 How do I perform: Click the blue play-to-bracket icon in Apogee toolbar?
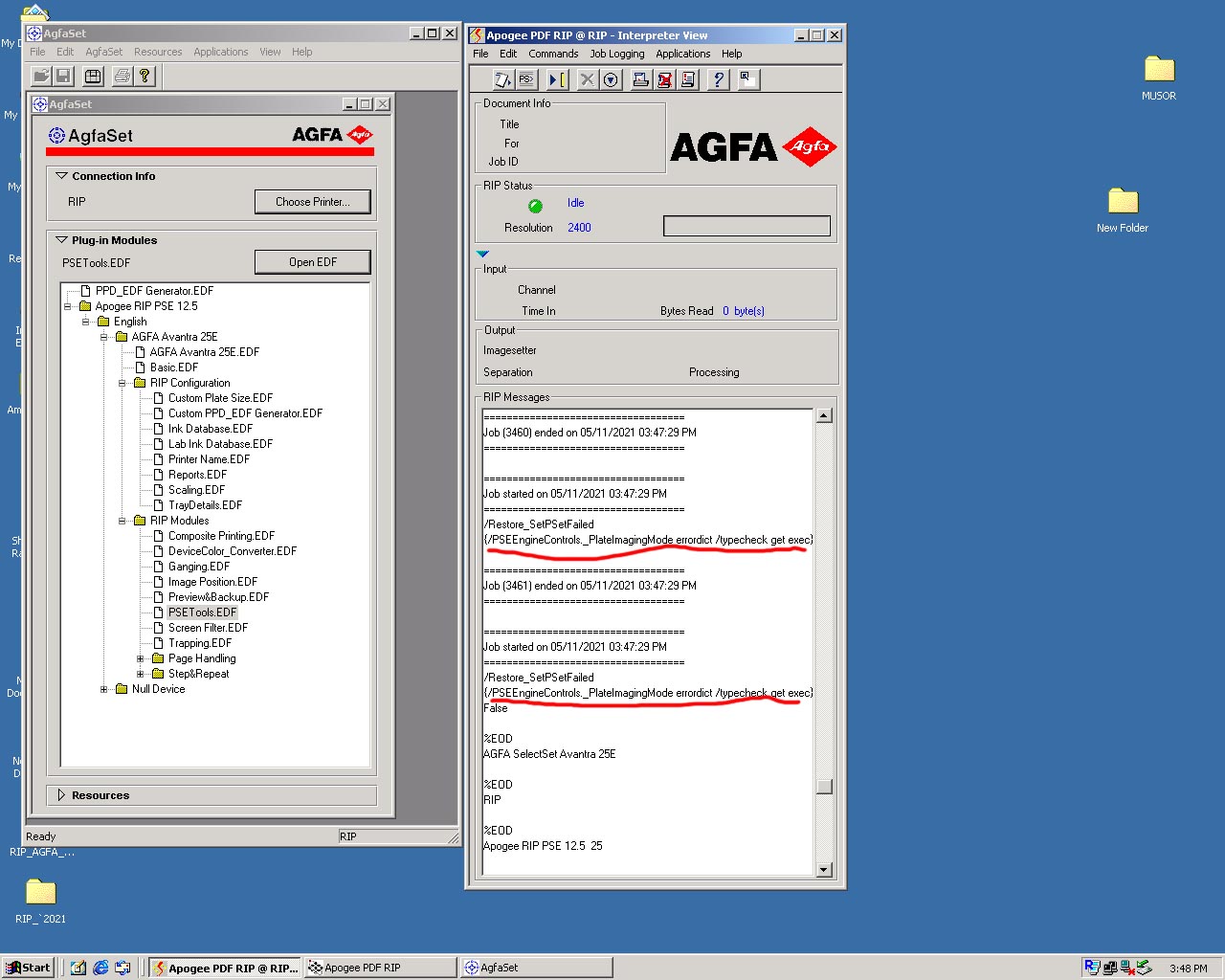(558, 79)
